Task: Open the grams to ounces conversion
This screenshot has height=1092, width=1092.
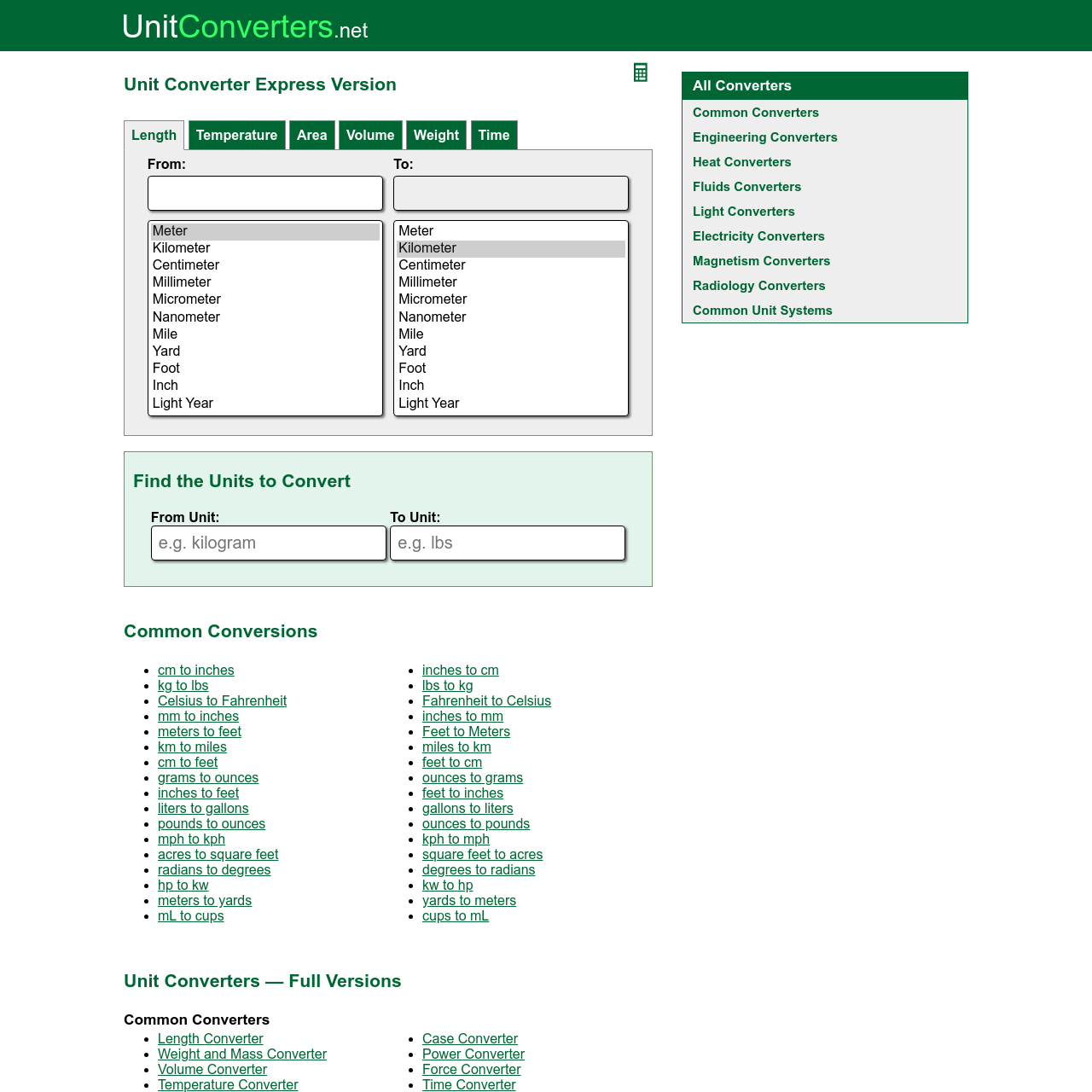Action: point(208,778)
